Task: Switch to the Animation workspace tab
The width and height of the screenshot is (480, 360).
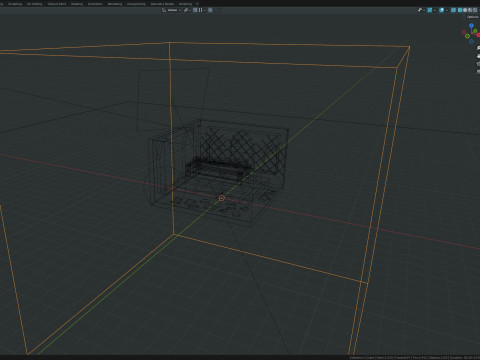Action: 95,4
